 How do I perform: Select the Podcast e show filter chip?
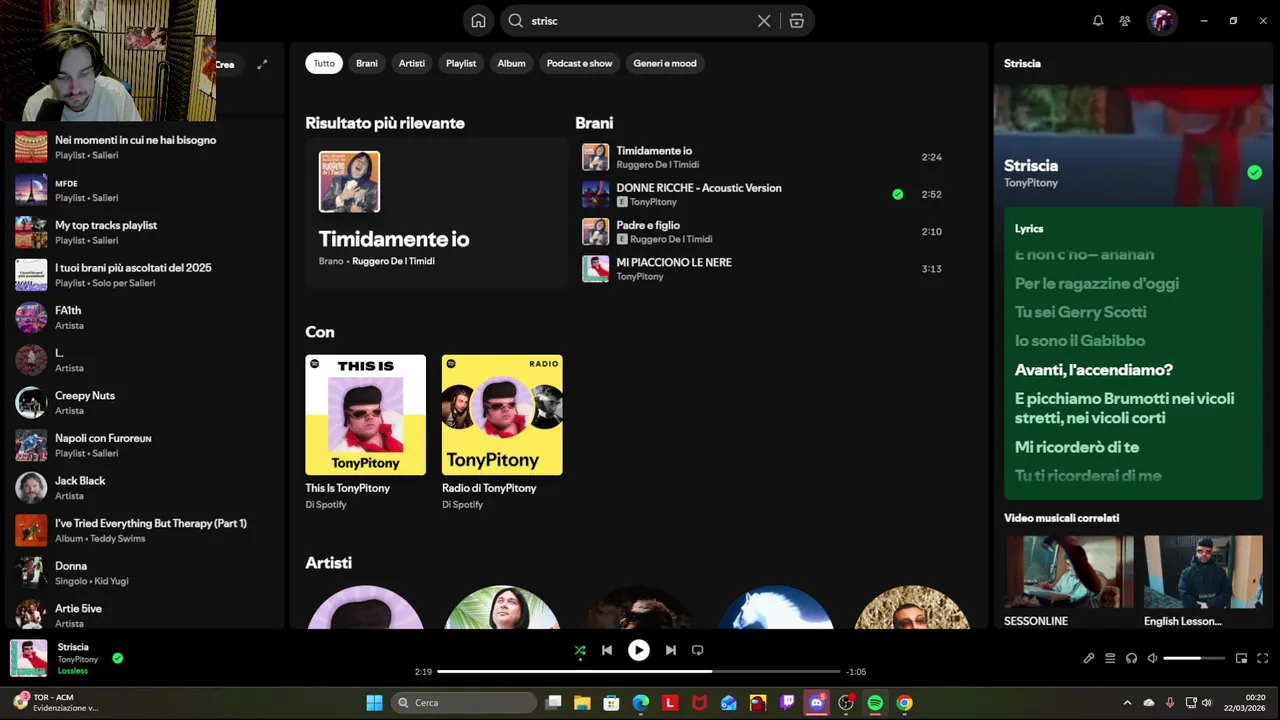point(579,63)
